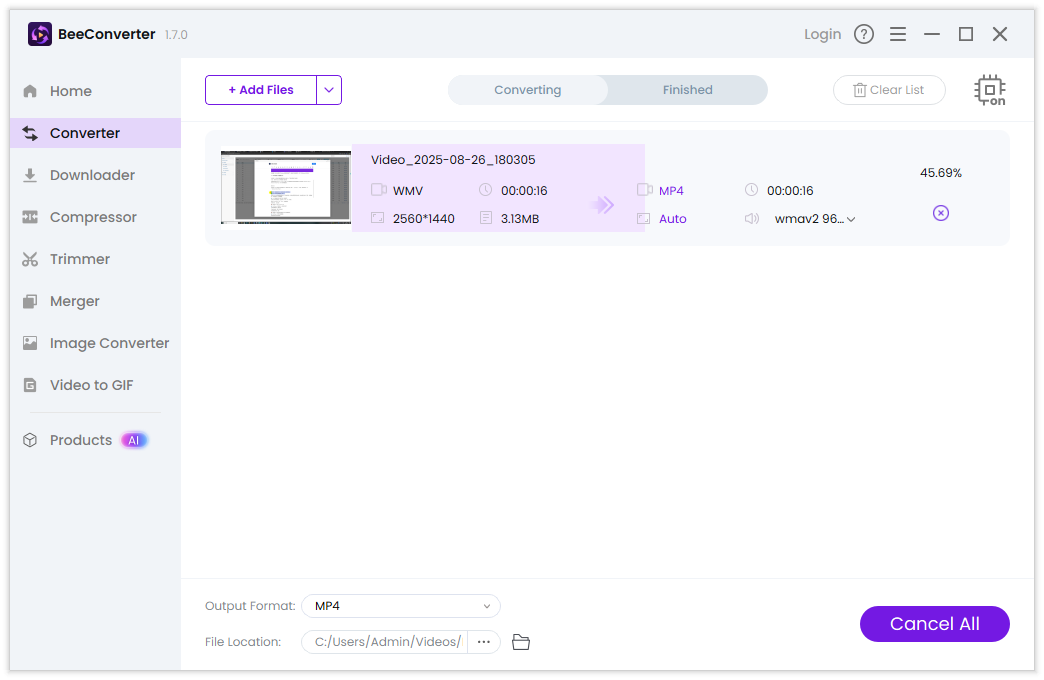
Task: Switch to the Finished tab
Action: click(687, 90)
